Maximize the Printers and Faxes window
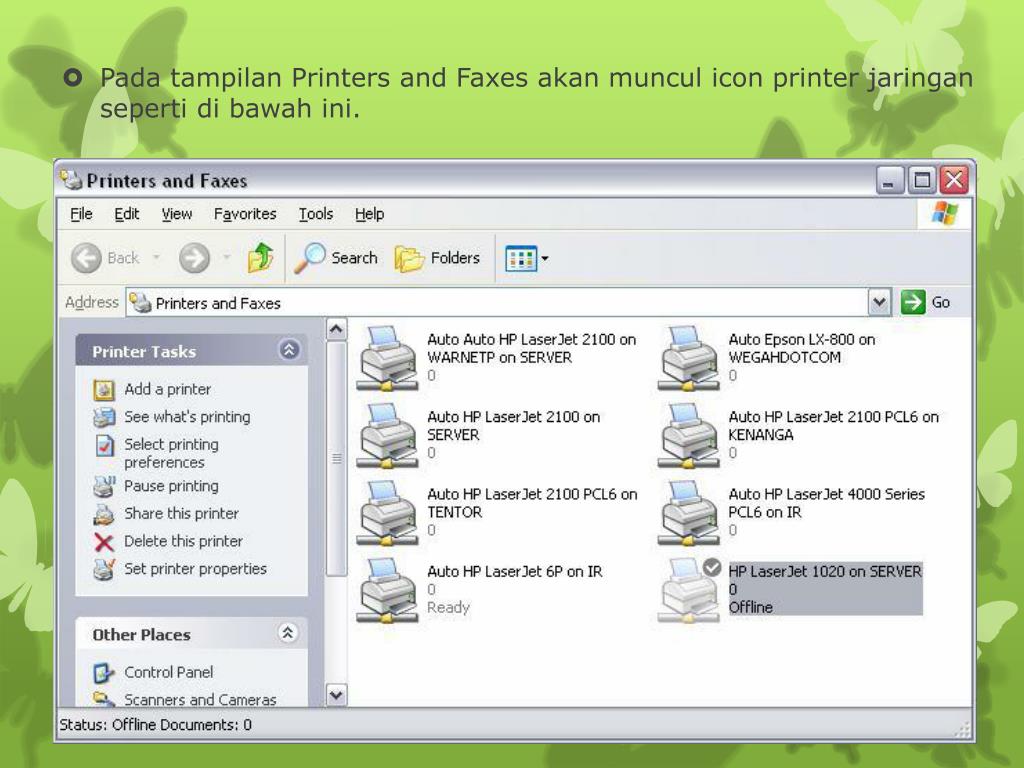The width and height of the screenshot is (1024, 768). pyautogui.click(x=921, y=180)
